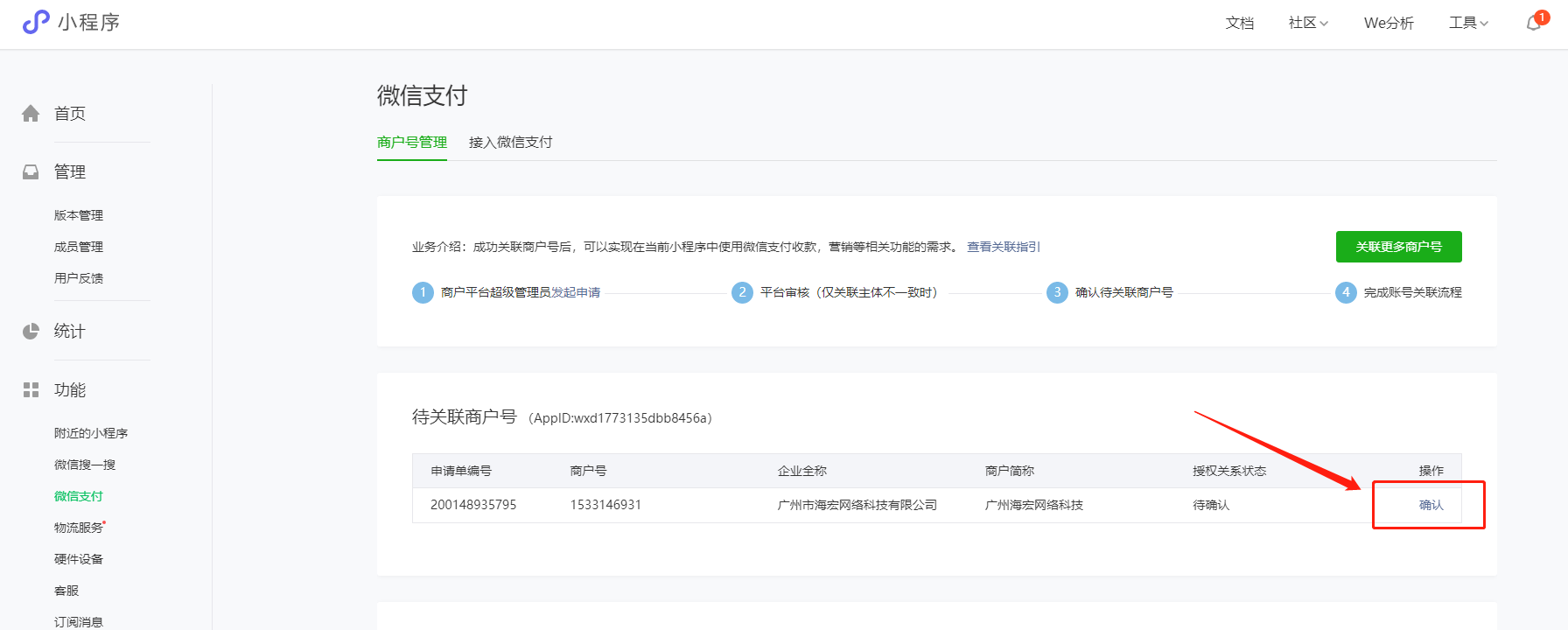Click the 待关联商户号 section heading

(465, 417)
